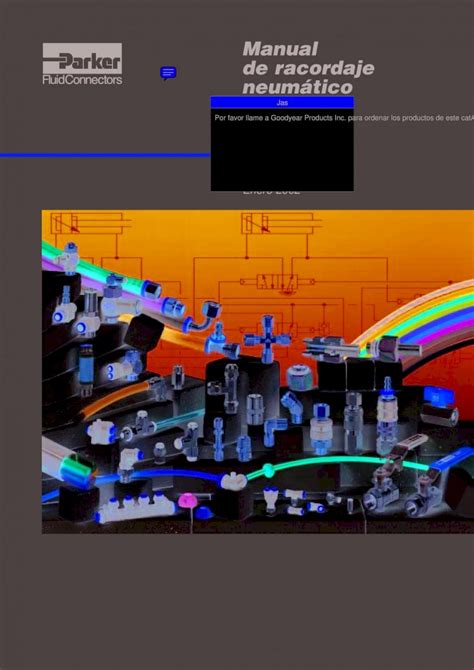Click the note text mentioning Goodyear Products Inc.
This screenshot has width=474, height=670.
342,118
